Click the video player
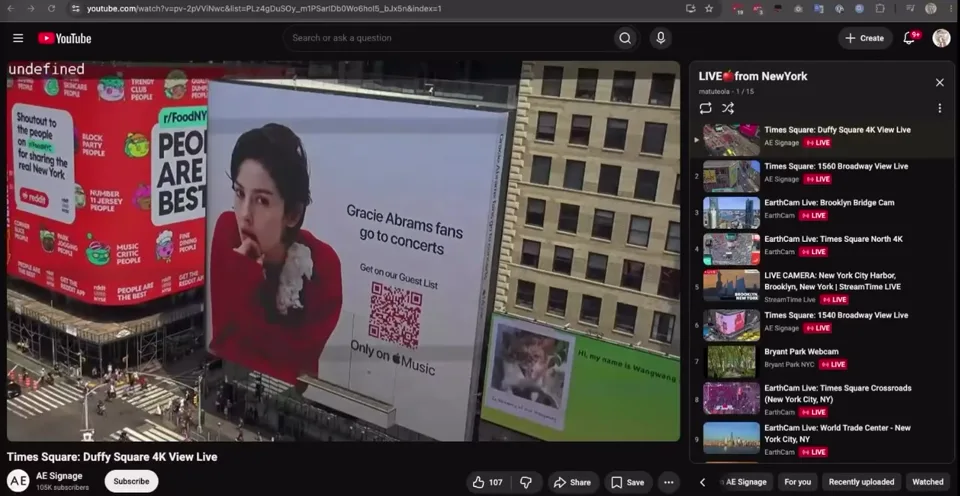The image size is (960, 496). pyautogui.click(x=343, y=251)
